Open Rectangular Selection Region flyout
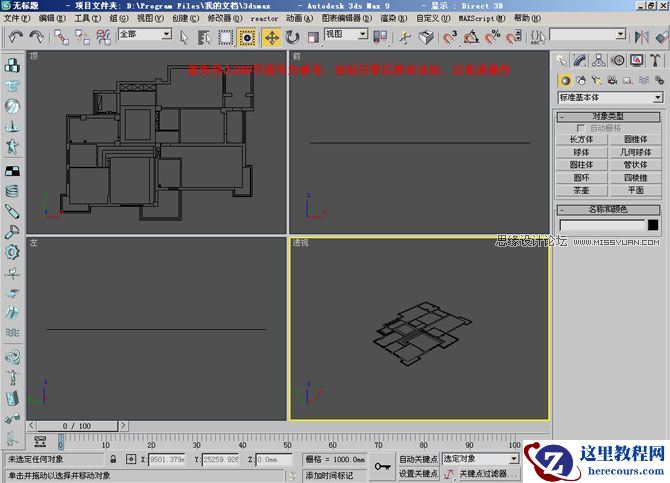This screenshot has width=670, height=483. [x=226, y=38]
